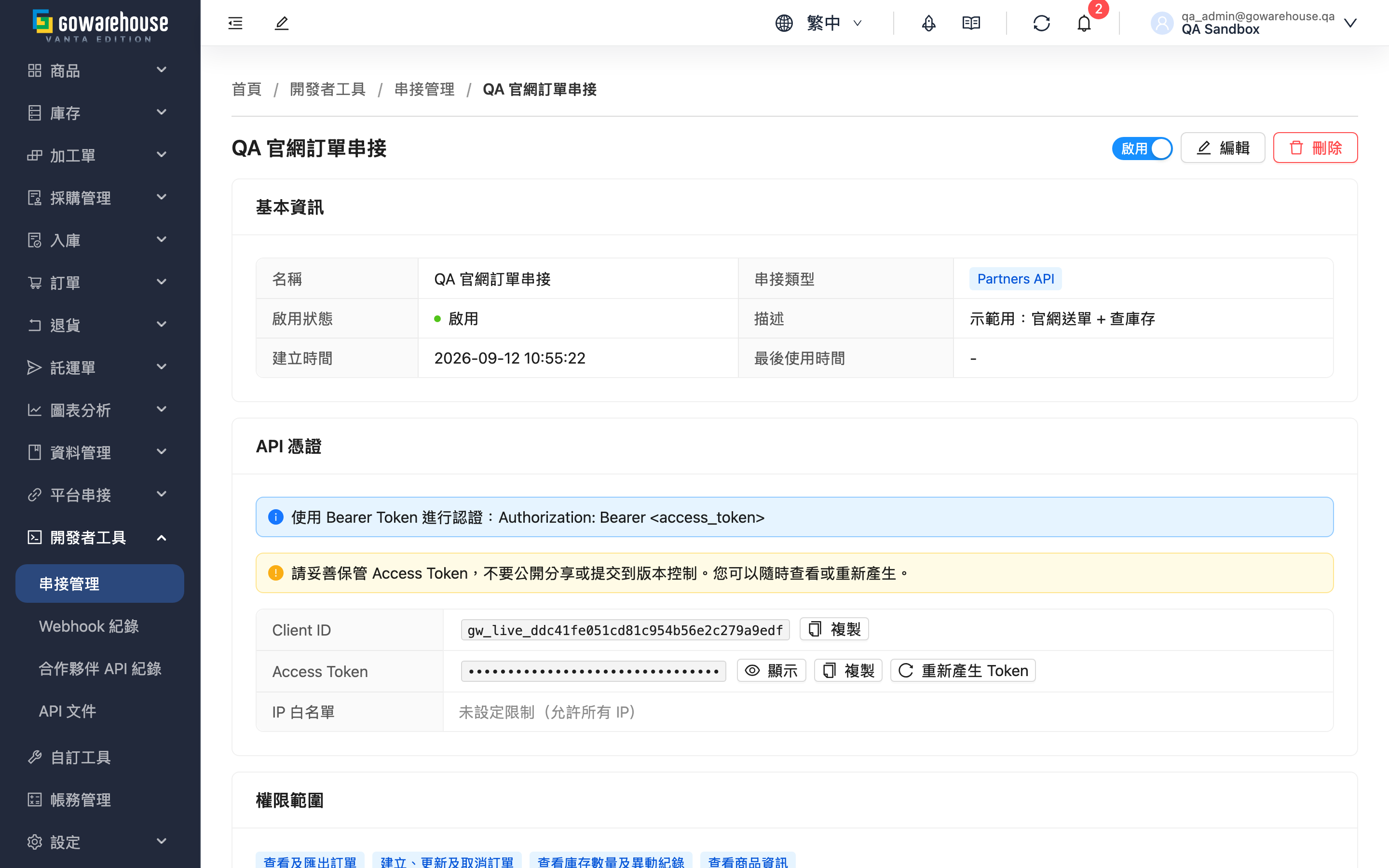Expand the 平台串接 sidebar menu

pos(100,495)
